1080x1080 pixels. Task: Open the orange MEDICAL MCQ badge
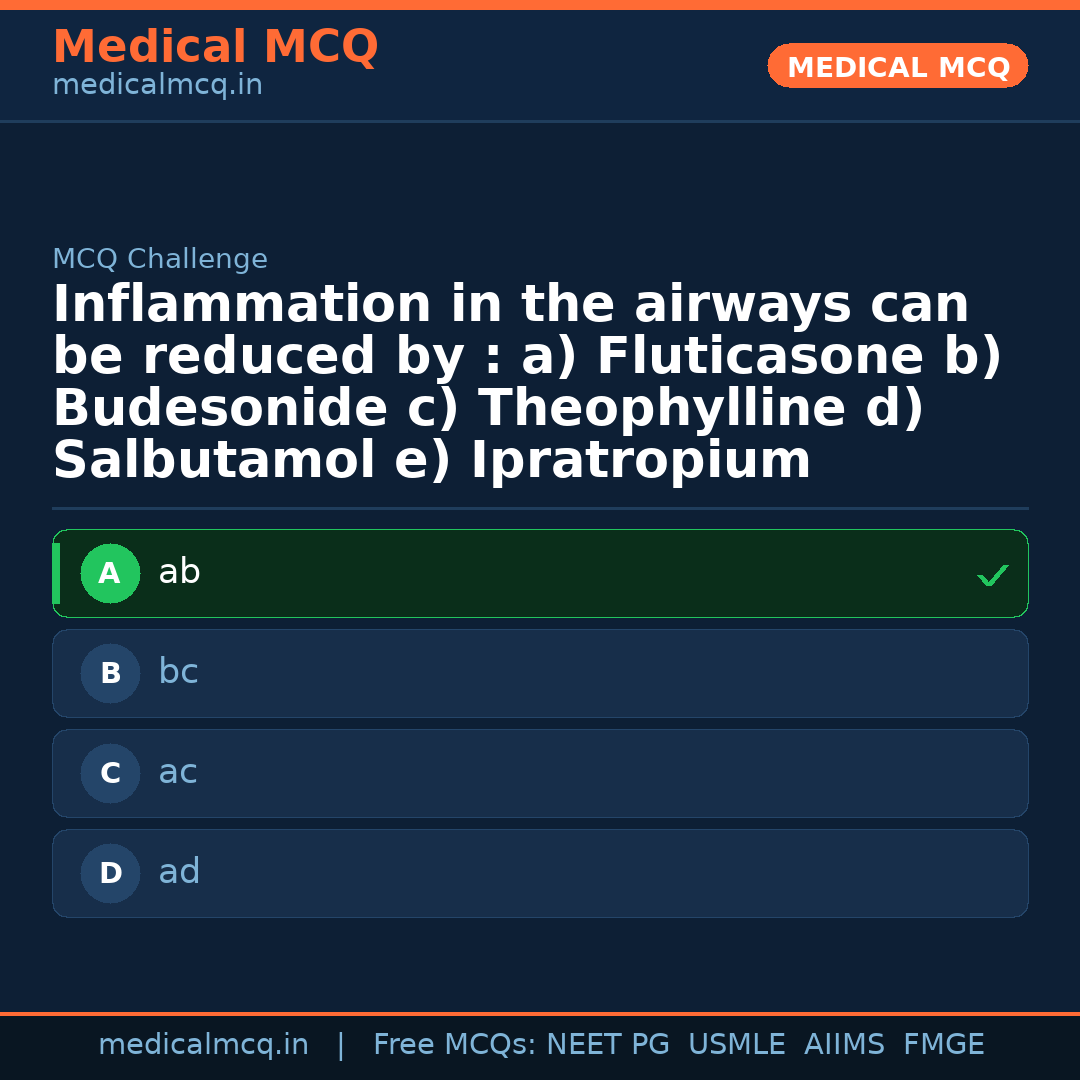point(897,66)
